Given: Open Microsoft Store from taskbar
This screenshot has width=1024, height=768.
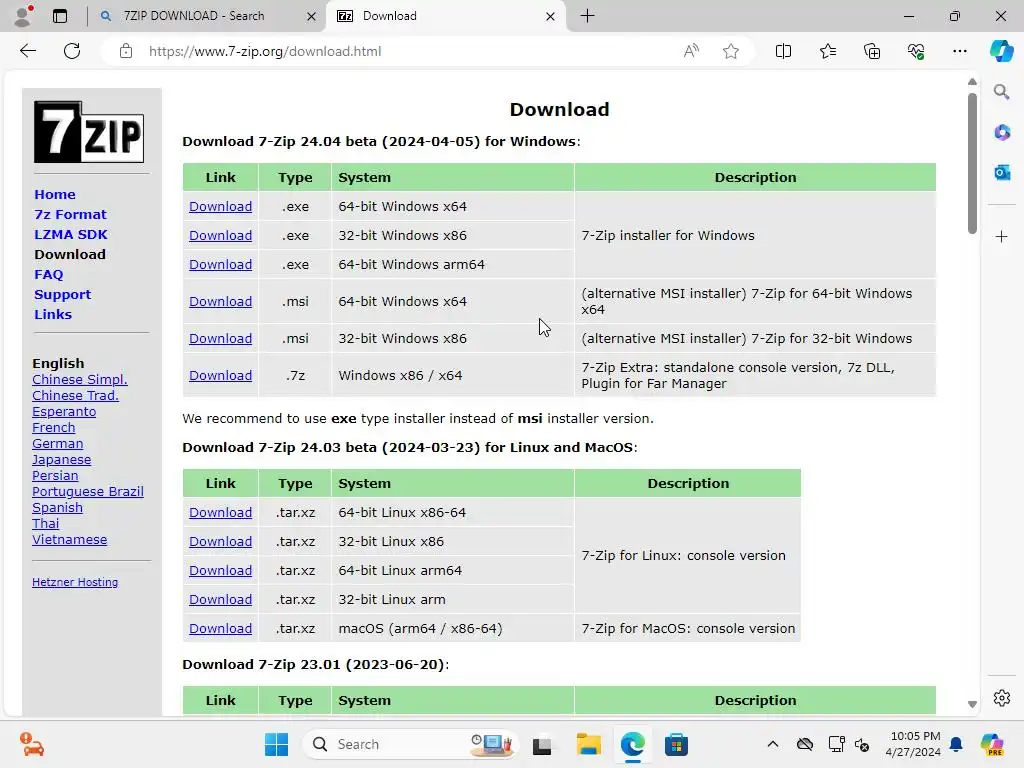Looking at the screenshot, I should [x=676, y=744].
